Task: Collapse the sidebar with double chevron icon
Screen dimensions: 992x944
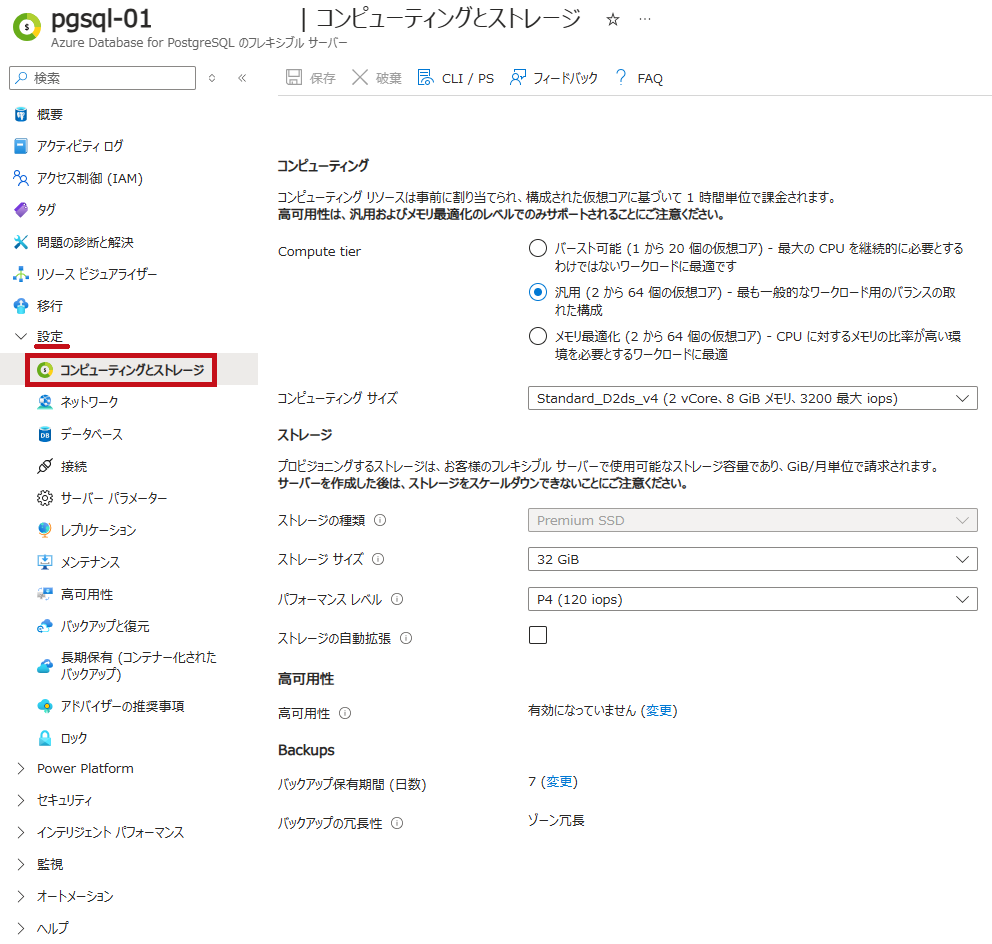Action: coord(242,78)
